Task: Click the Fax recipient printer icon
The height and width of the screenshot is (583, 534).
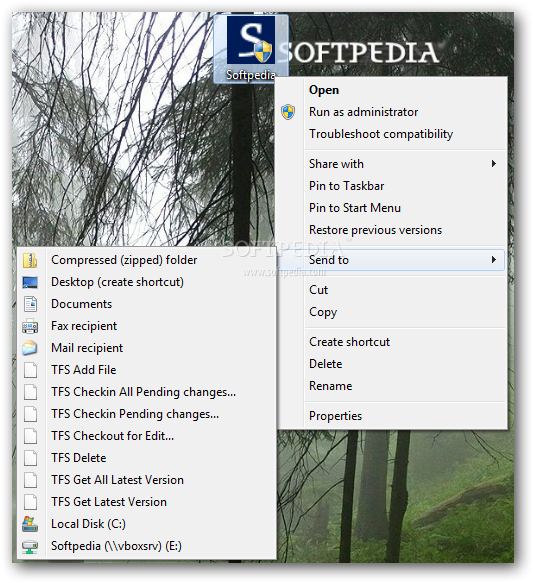Action: pyautogui.click(x=30, y=326)
